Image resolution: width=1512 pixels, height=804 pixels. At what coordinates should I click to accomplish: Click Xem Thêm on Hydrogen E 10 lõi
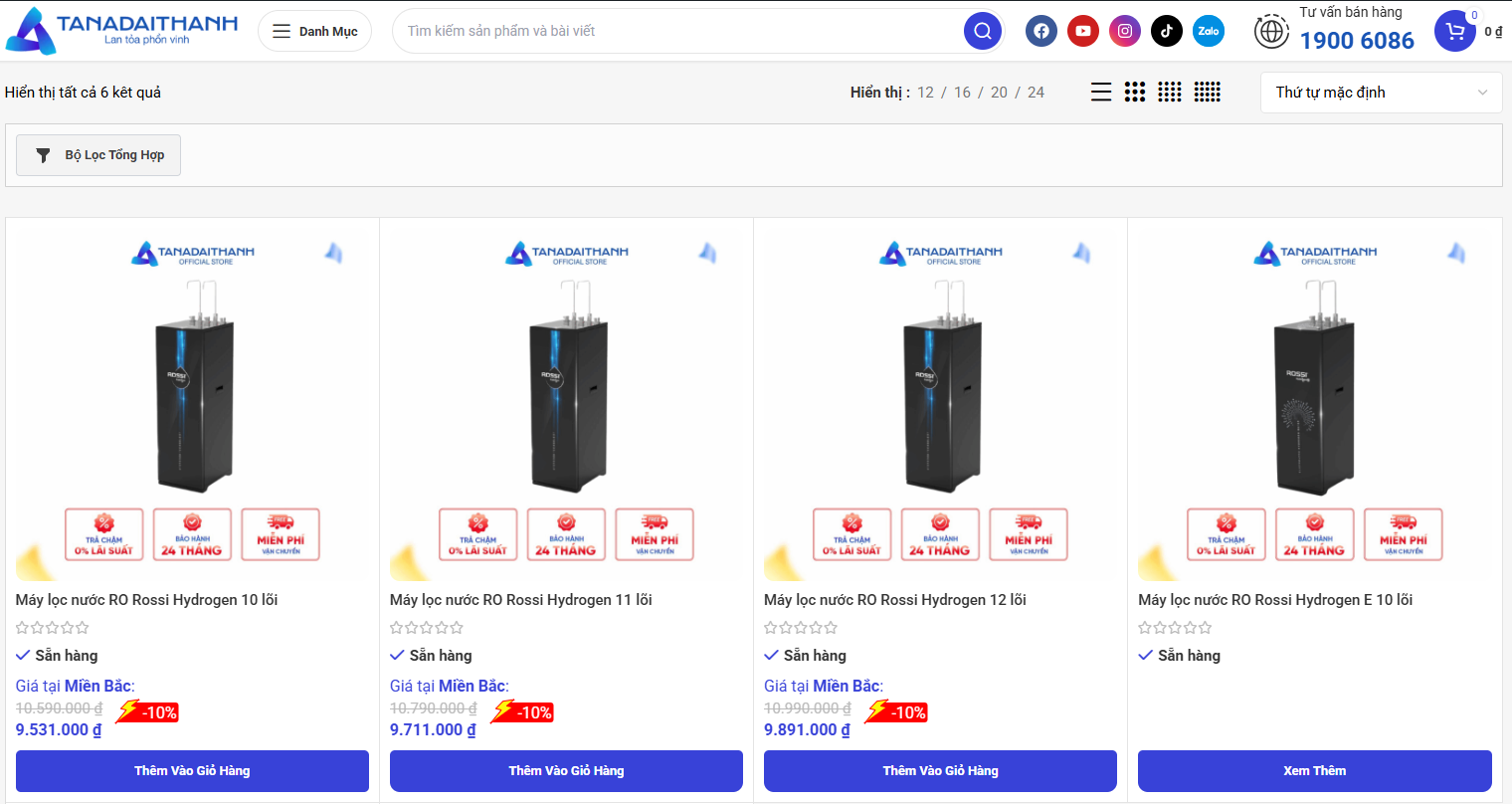(x=1314, y=770)
